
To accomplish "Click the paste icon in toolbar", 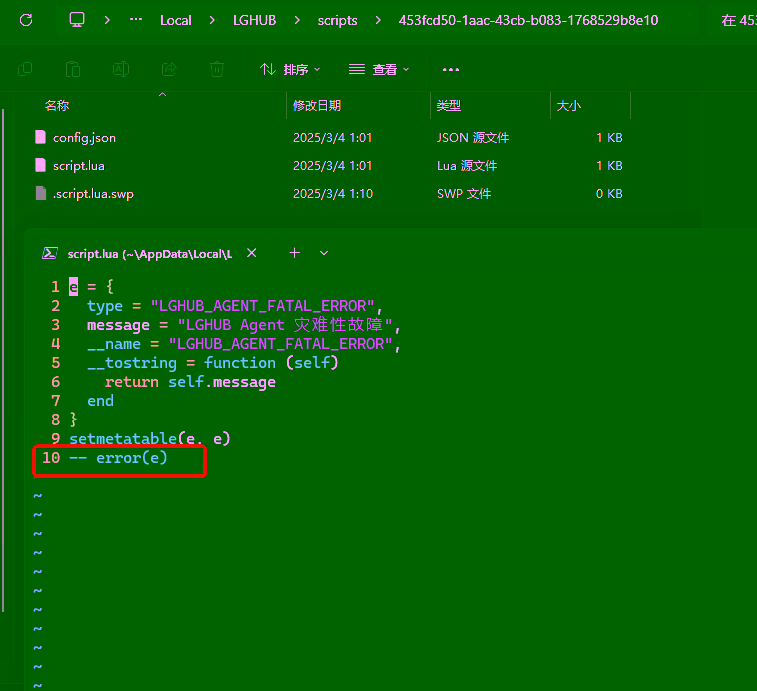I will point(73,69).
